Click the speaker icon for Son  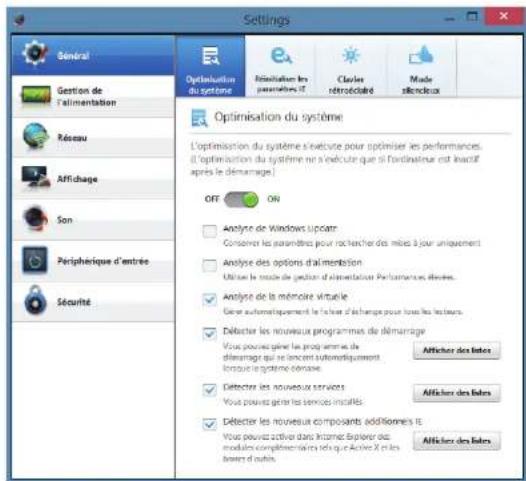tap(35, 218)
